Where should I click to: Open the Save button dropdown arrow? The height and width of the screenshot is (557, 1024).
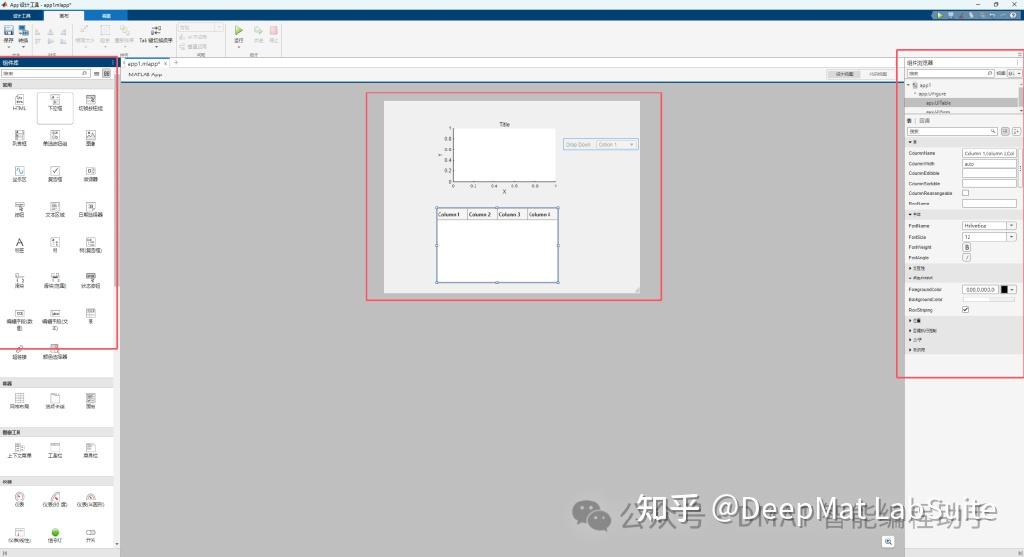coord(8,46)
